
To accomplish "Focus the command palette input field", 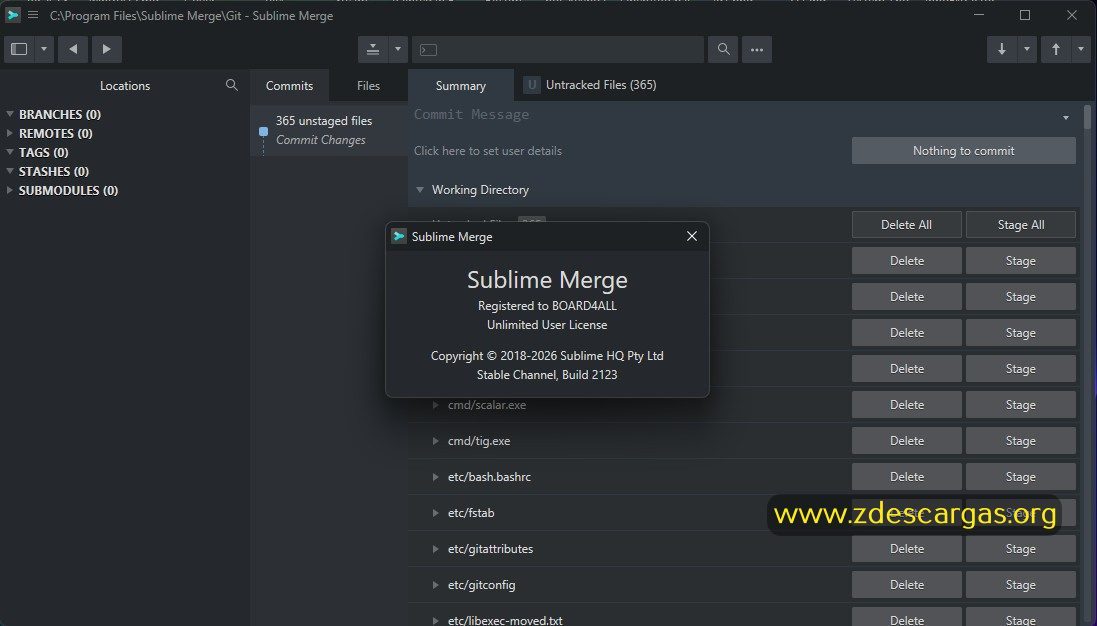I will (558, 50).
